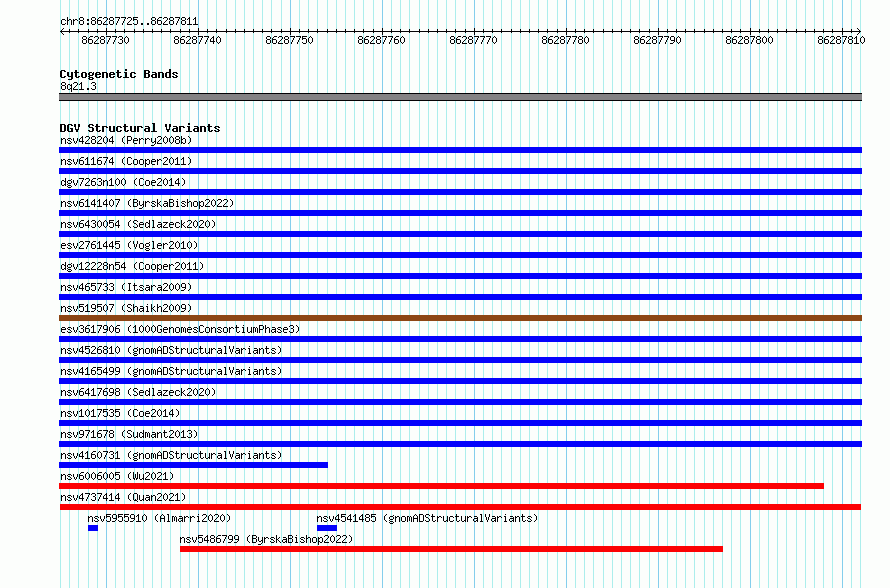Select the blue bar for nsv611674

coord(460,171)
